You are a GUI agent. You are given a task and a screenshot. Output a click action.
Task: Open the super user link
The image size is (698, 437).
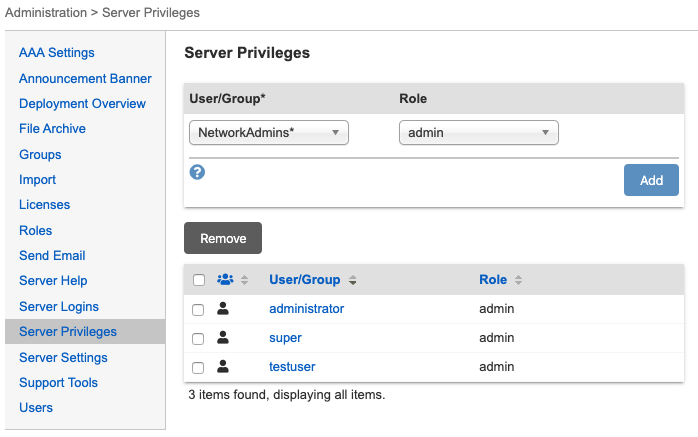pyautogui.click(x=285, y=338)
